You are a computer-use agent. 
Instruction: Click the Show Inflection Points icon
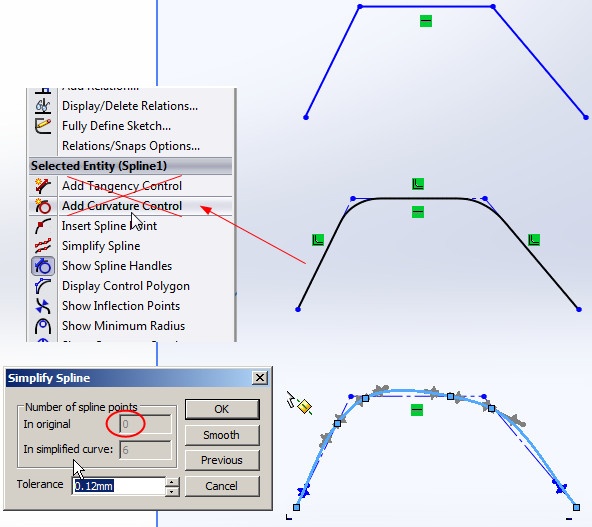point(43,306)
